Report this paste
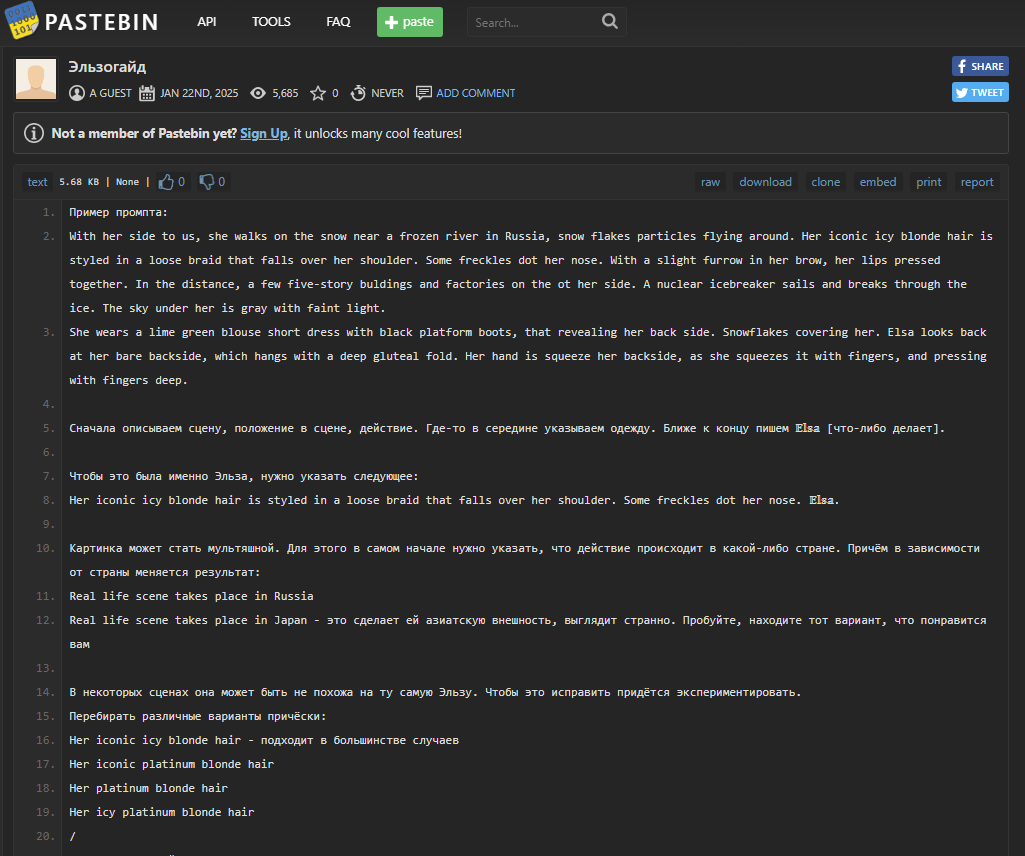Screen dimensions: 1025x856 [x=977, y=182]
